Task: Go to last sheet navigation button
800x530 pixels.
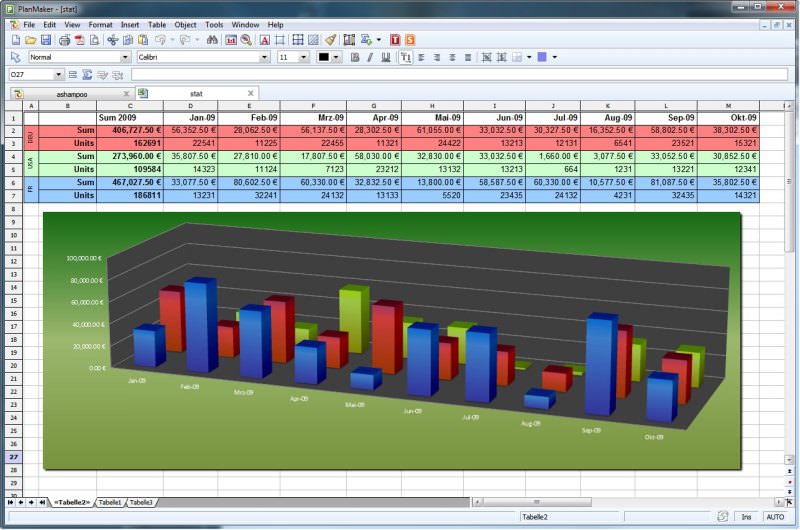Action: click(x=42, y=502)
